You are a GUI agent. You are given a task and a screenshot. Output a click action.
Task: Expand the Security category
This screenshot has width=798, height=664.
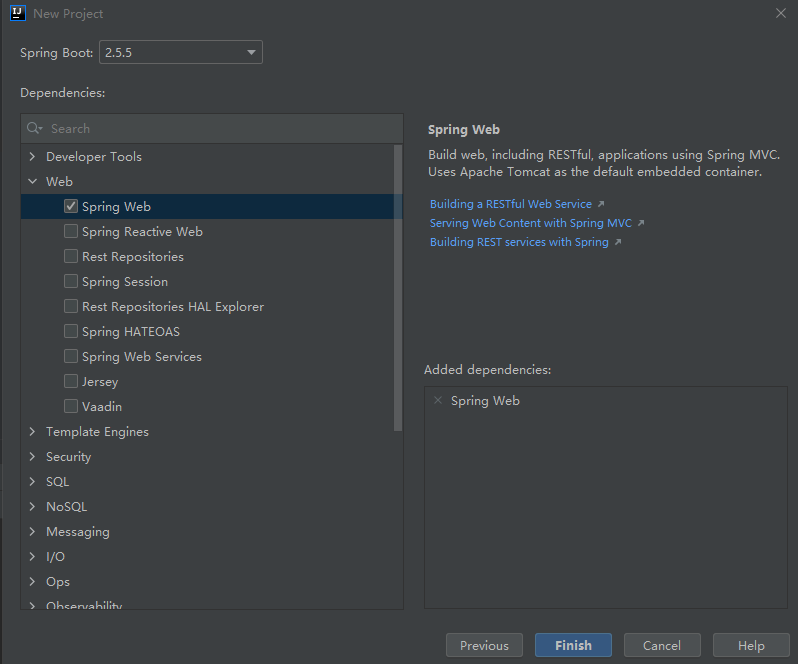tap(33, 456)
